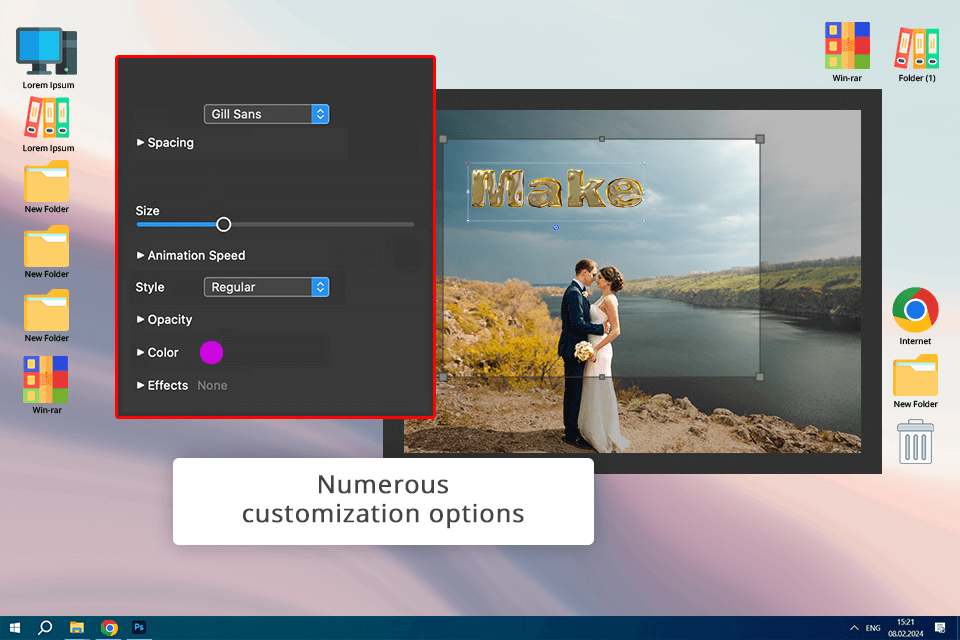Viewport: 960px width, 640px height.
Task: Open the Lorem Ipsum computer icon
Action: [x=47, y=58]
